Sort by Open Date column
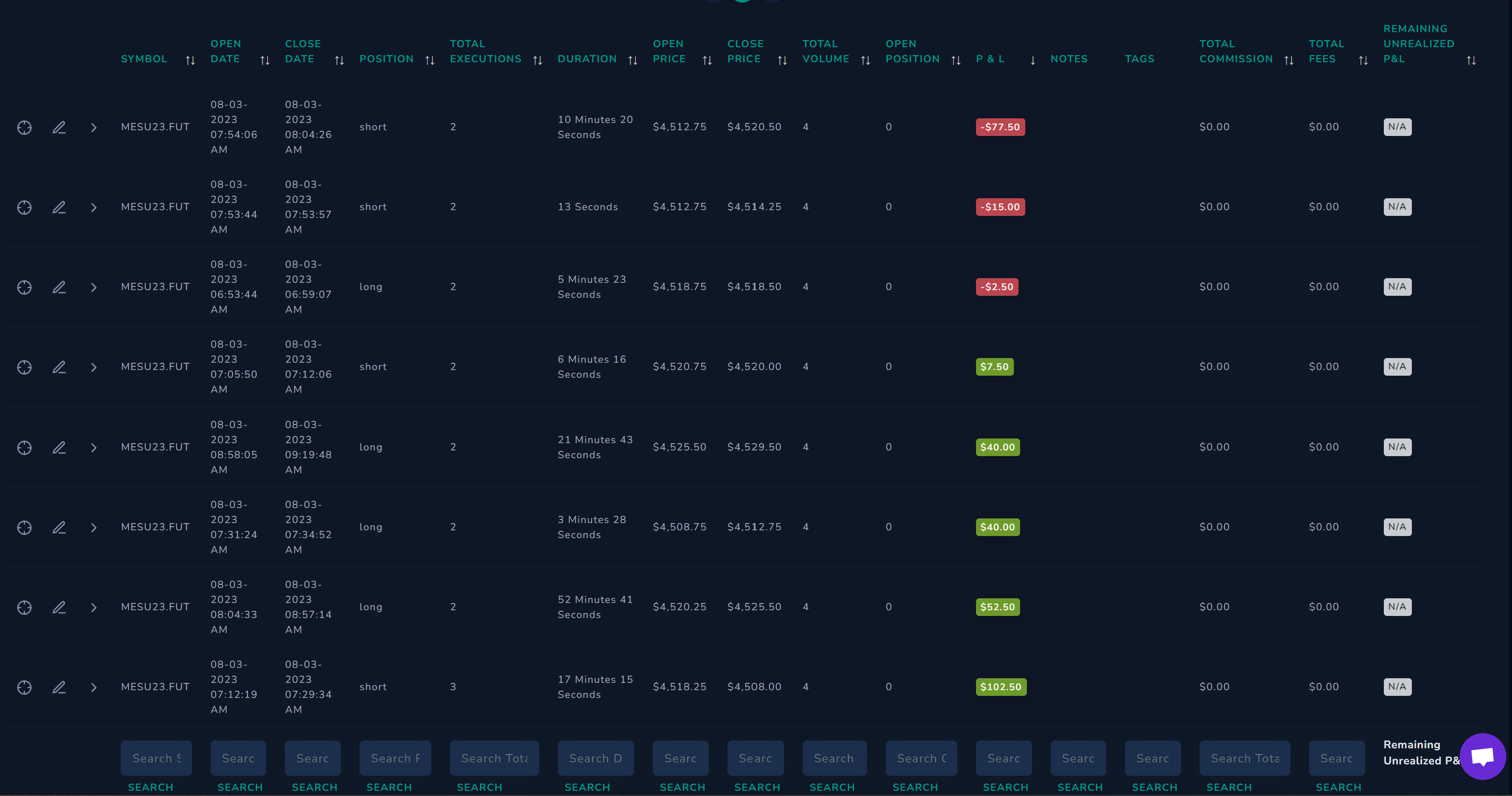The image size is (1512, 796). pyautogui.click(x=265, y=60)
